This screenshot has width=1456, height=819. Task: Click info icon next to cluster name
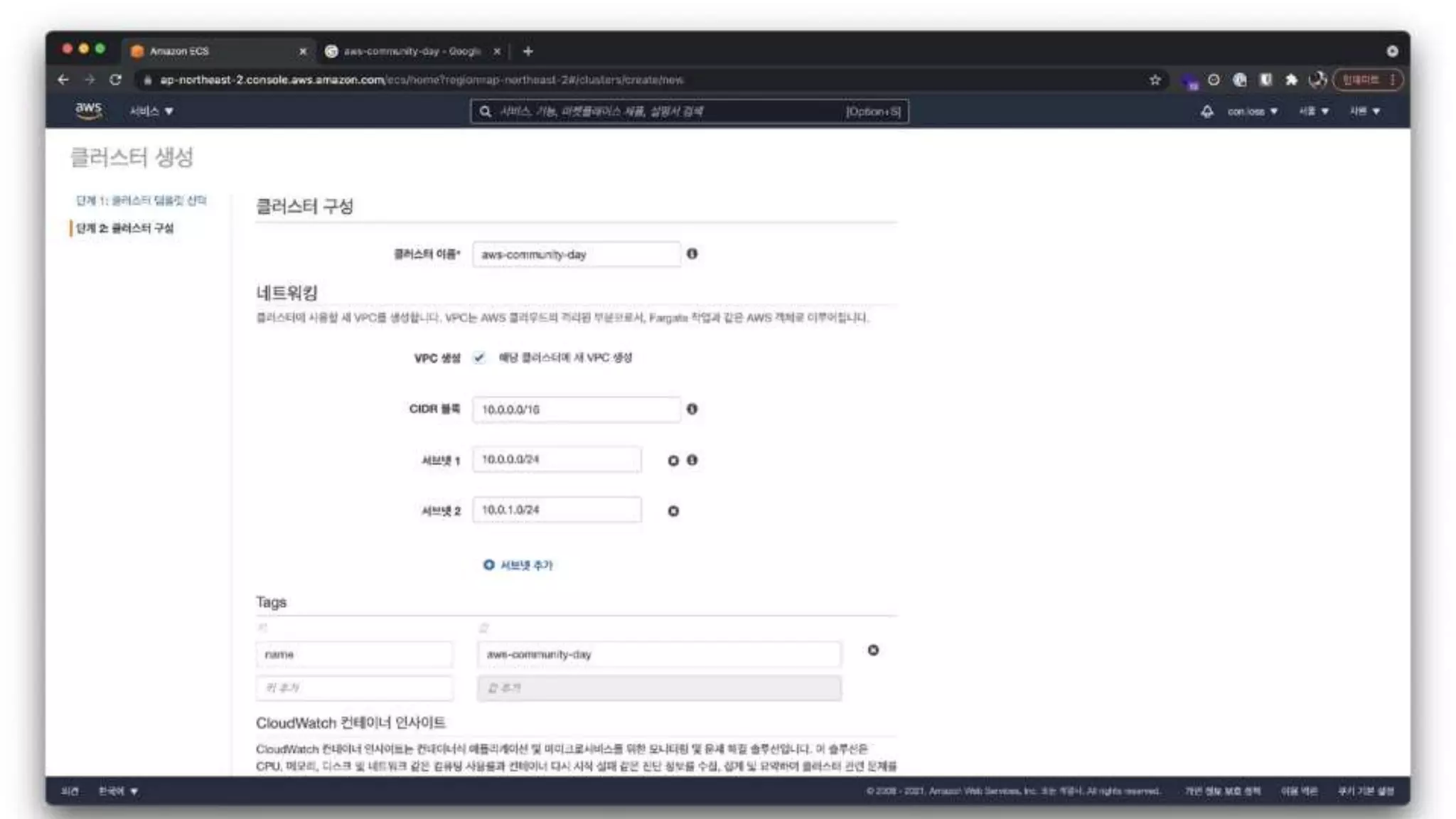coord(692,254)
